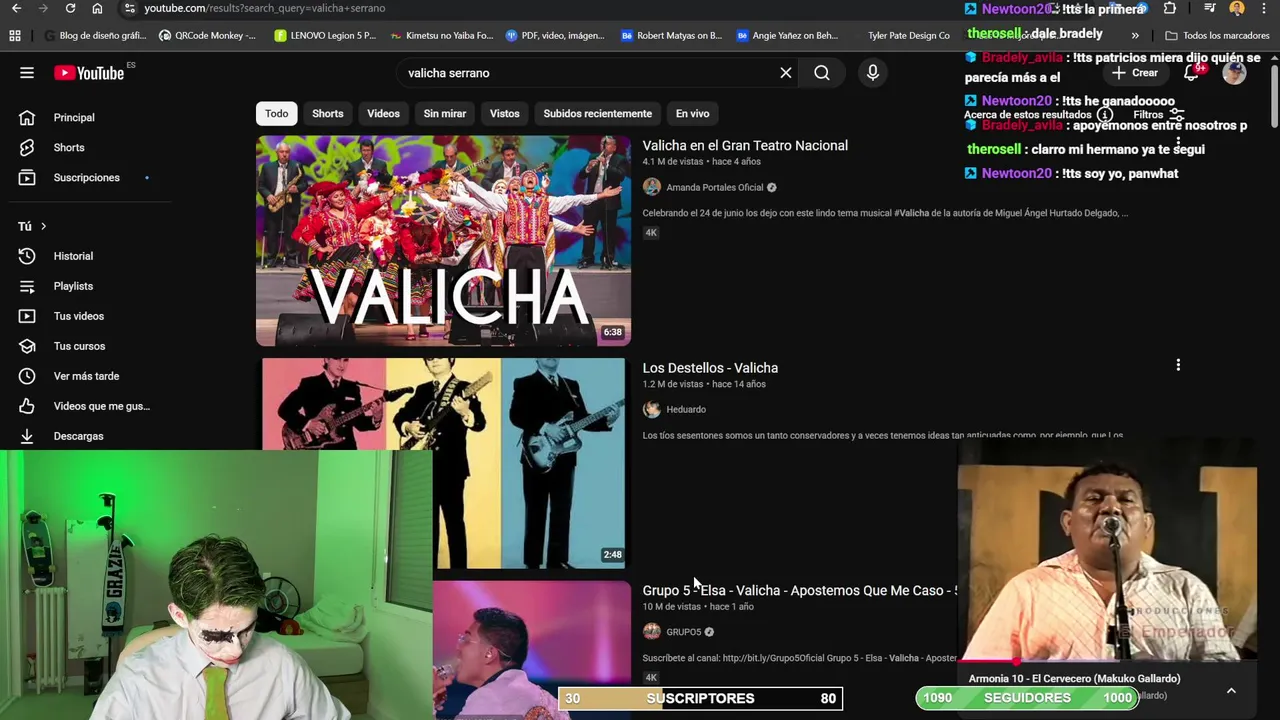Open the video title Valicha en el Gran Teatro Nacional
Viewport: 1280px width, 720px height.
click(745, 146)
